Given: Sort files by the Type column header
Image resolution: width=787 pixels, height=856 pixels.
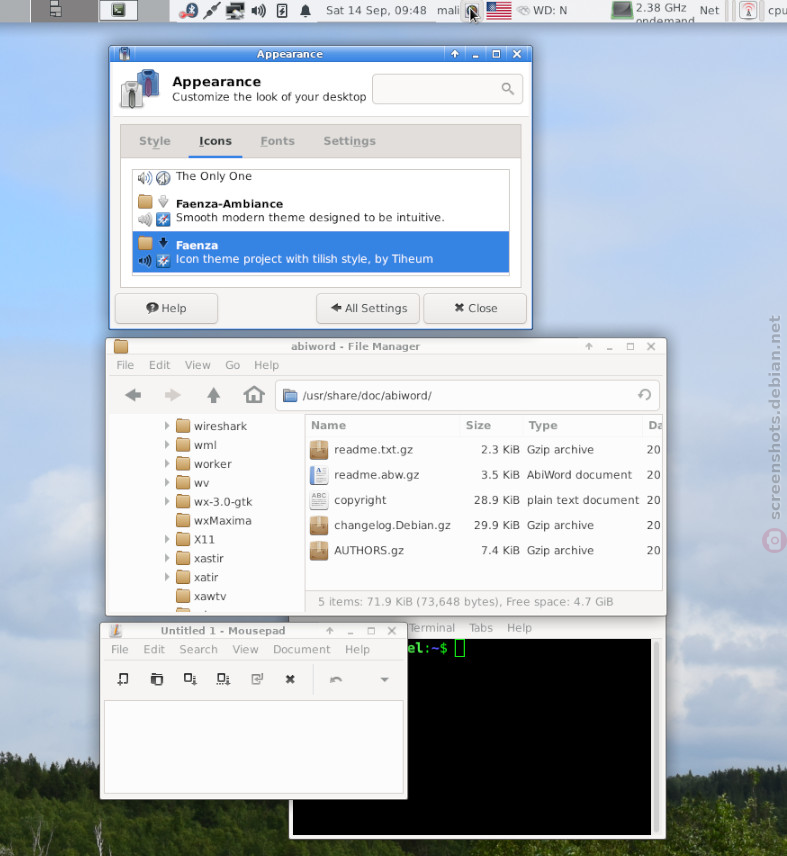Looking at the screenshot, I should 582,425.
